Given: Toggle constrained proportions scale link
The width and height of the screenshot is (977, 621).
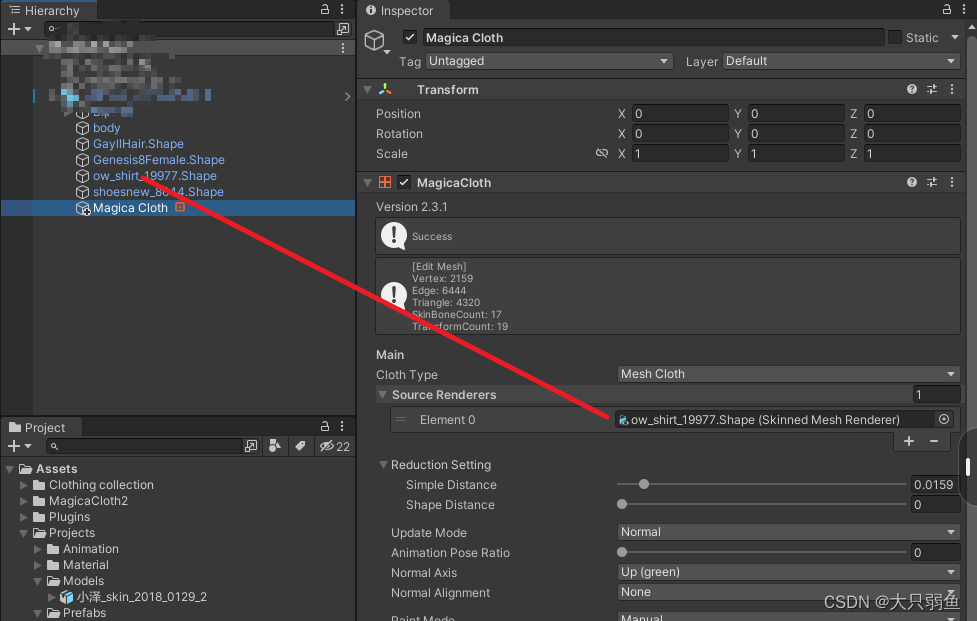Looking at the screenshot, I should (x=601, y=153).
